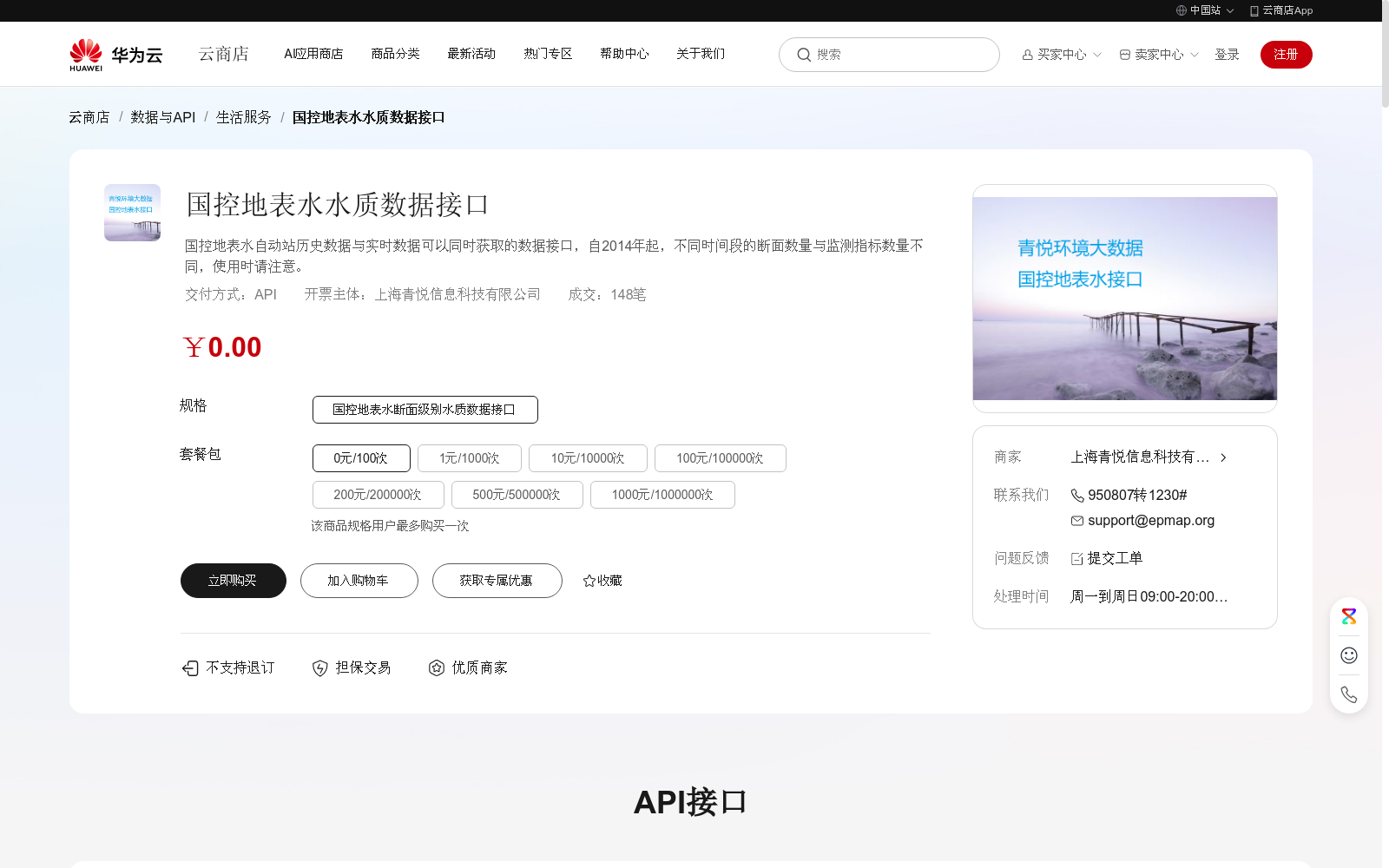Click the 加入购物车 button

[359, 581]
